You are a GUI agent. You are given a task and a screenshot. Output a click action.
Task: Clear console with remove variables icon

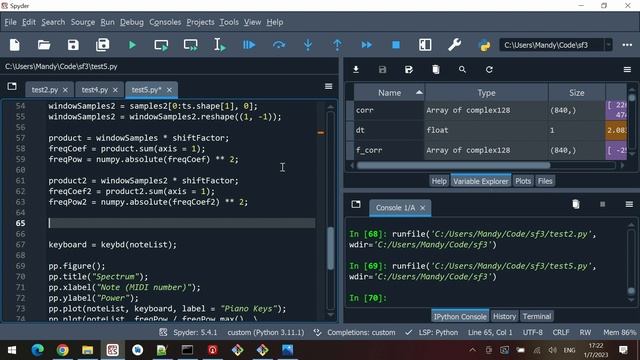576,204
